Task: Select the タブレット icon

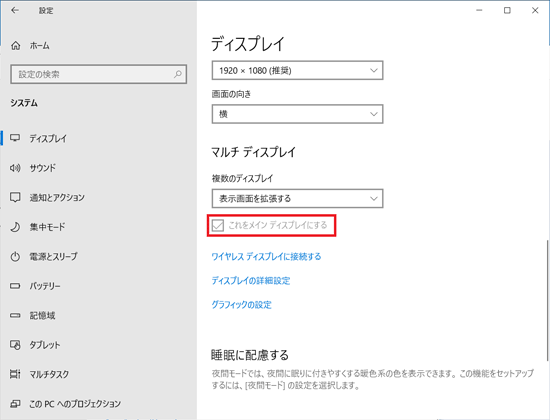Action: click(15, 345)
